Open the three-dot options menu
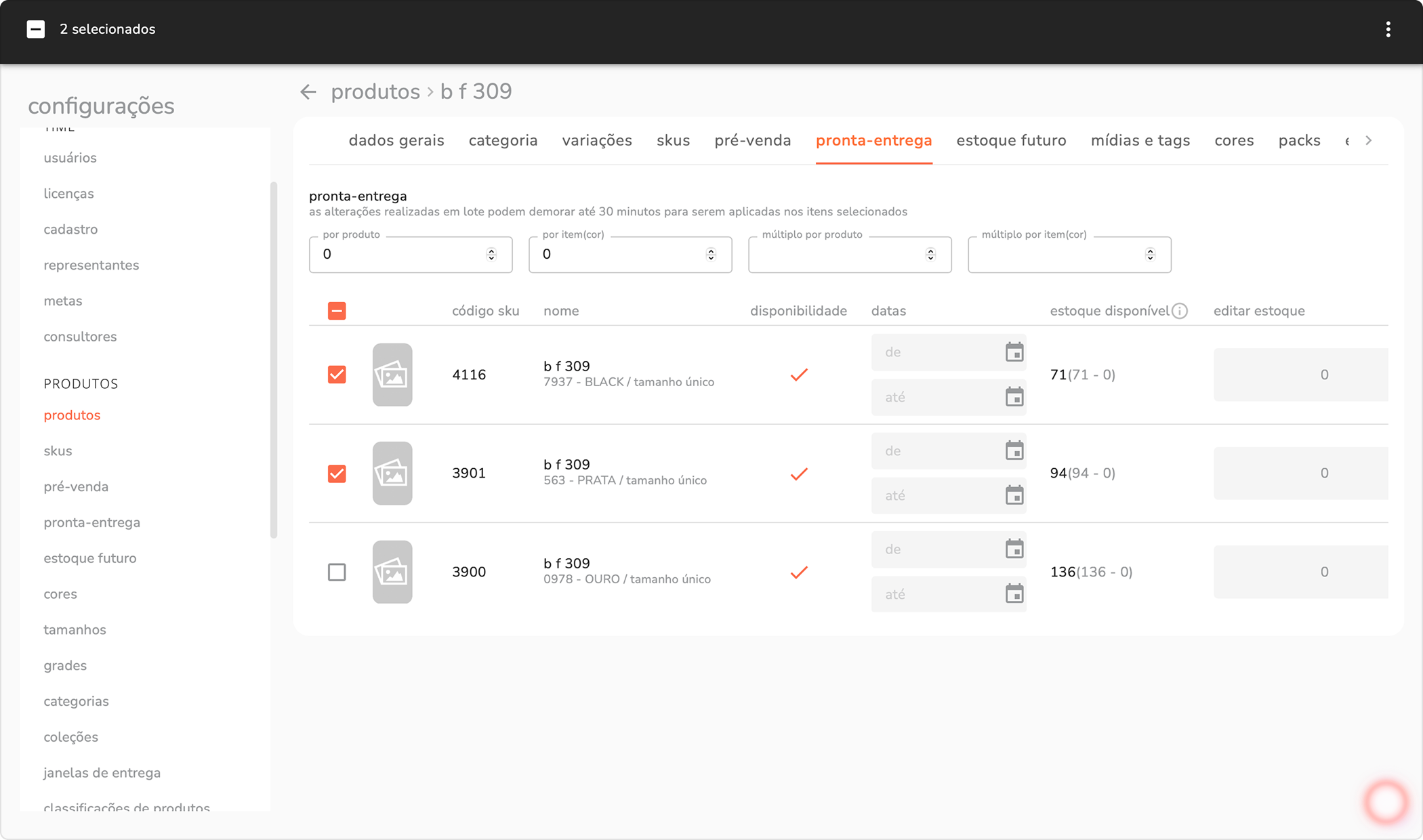The image size is (1423, 840). 1388,29
